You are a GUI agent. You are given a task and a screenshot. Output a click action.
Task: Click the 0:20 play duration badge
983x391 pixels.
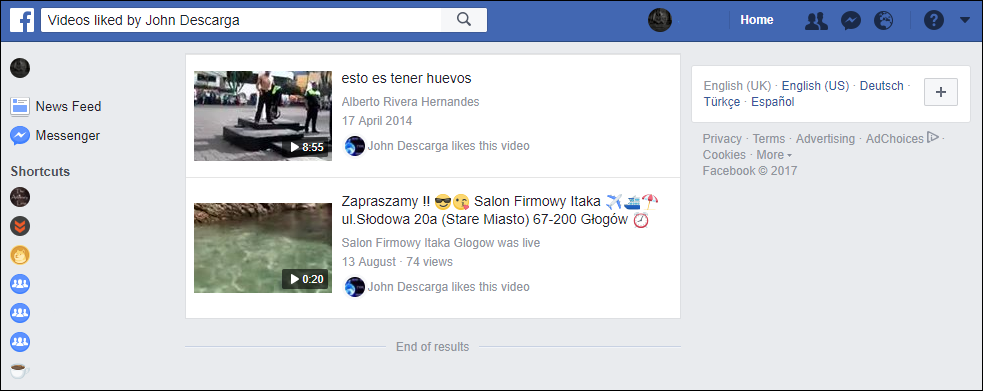(x=305, y=279)
